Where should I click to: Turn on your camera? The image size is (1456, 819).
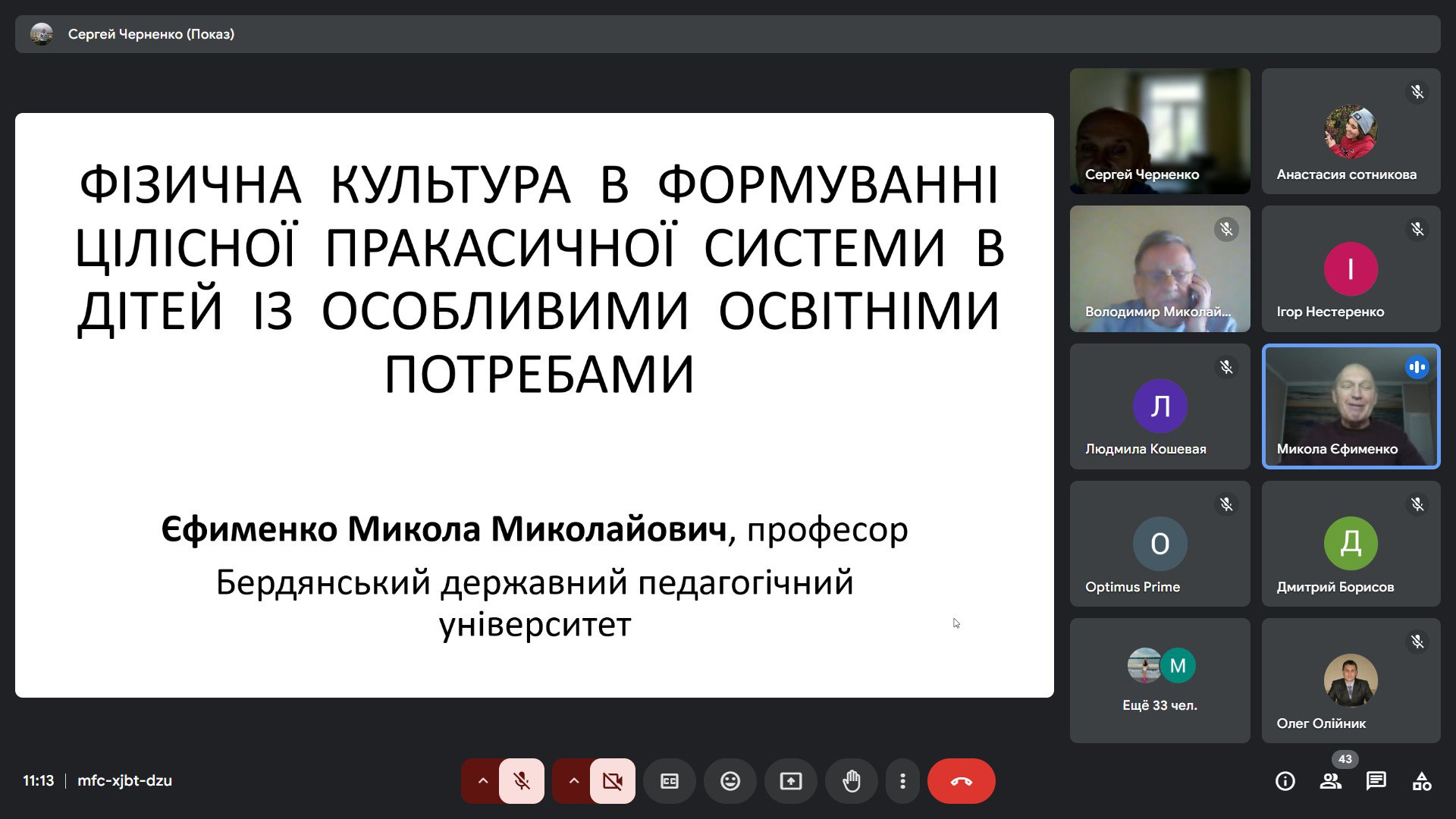click(613, 781)
